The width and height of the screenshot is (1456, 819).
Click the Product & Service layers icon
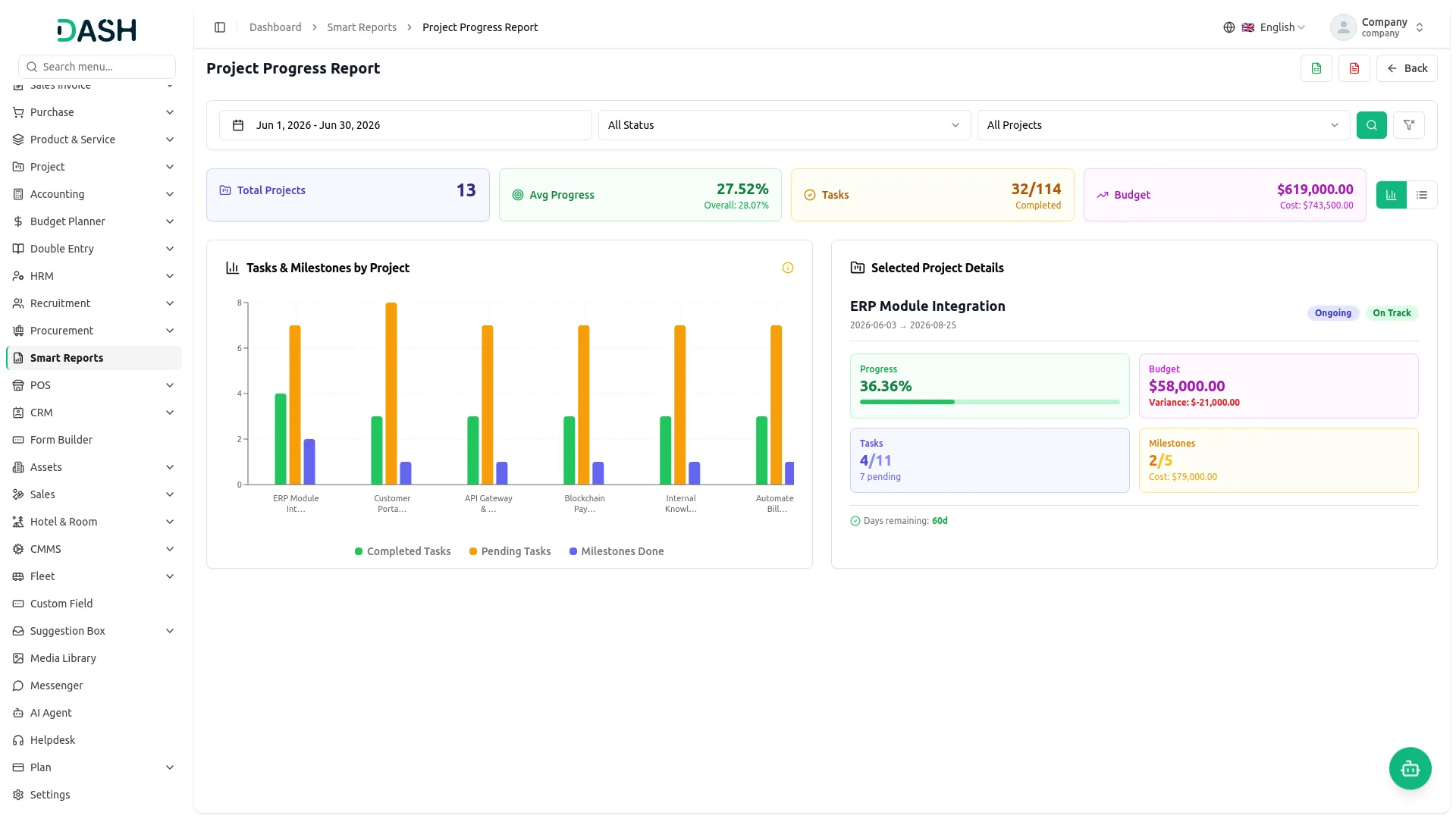coord(18,140)
